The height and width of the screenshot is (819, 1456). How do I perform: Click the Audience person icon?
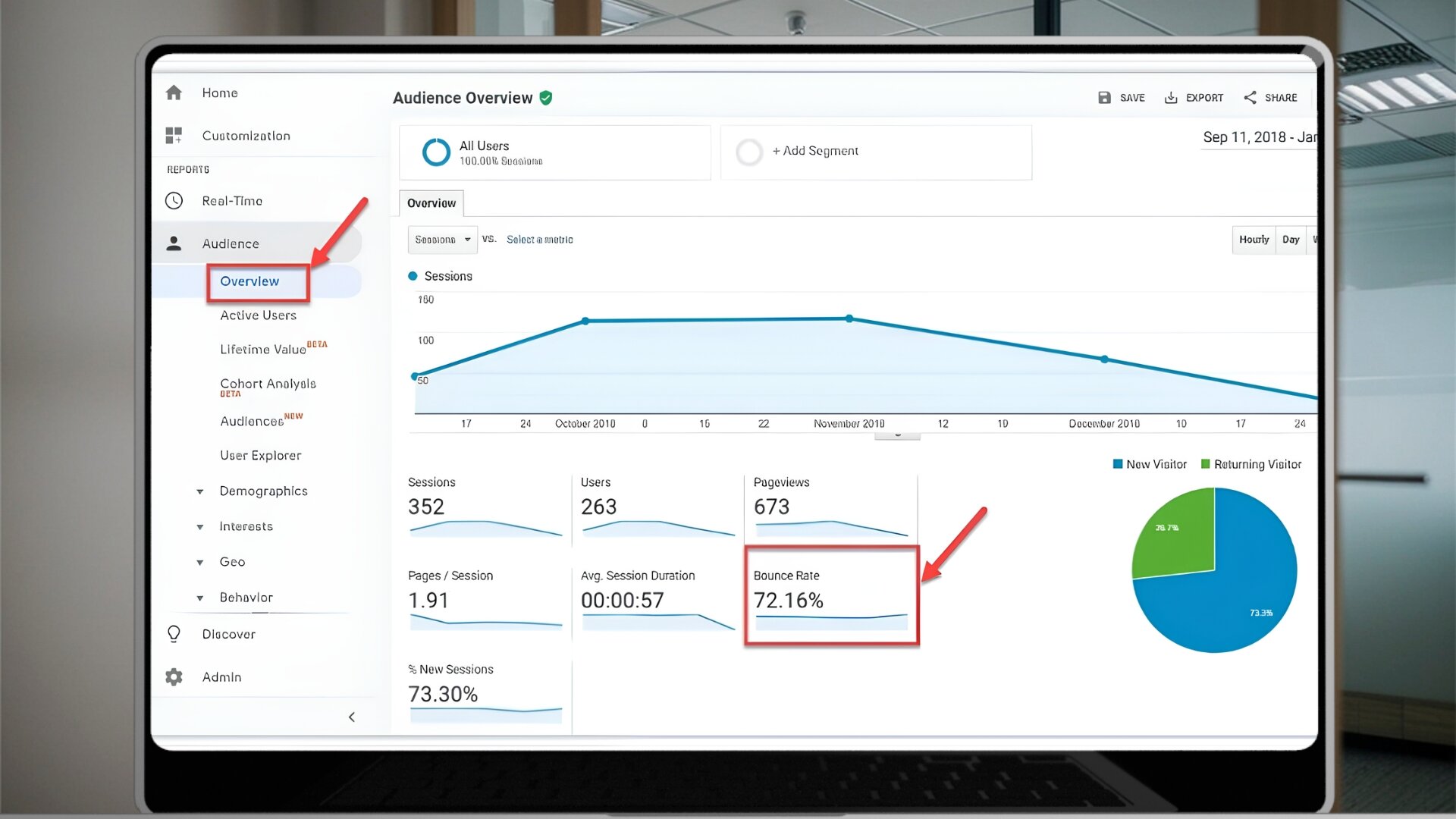[174, 243]
